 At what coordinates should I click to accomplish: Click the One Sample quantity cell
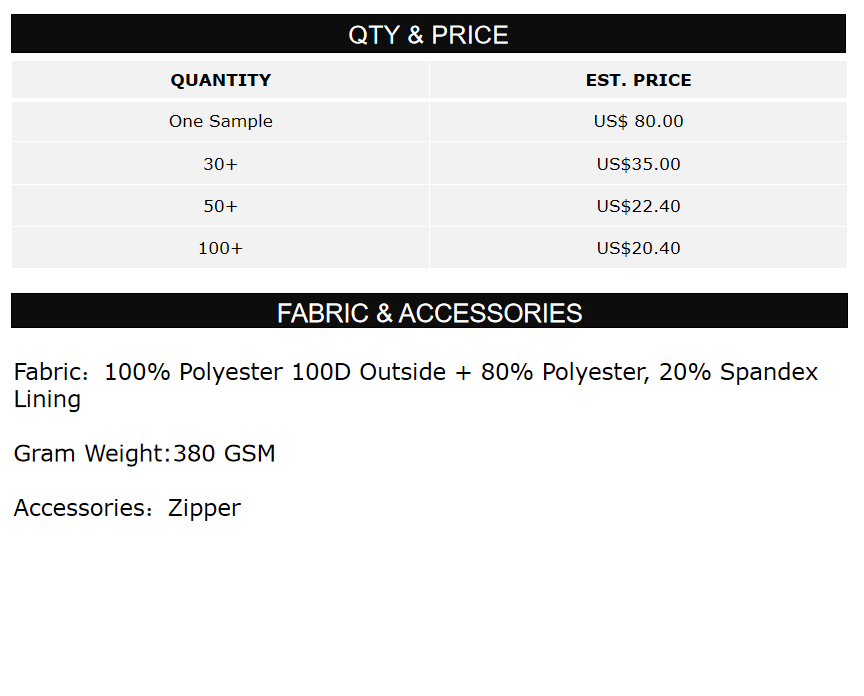[220, 121]
